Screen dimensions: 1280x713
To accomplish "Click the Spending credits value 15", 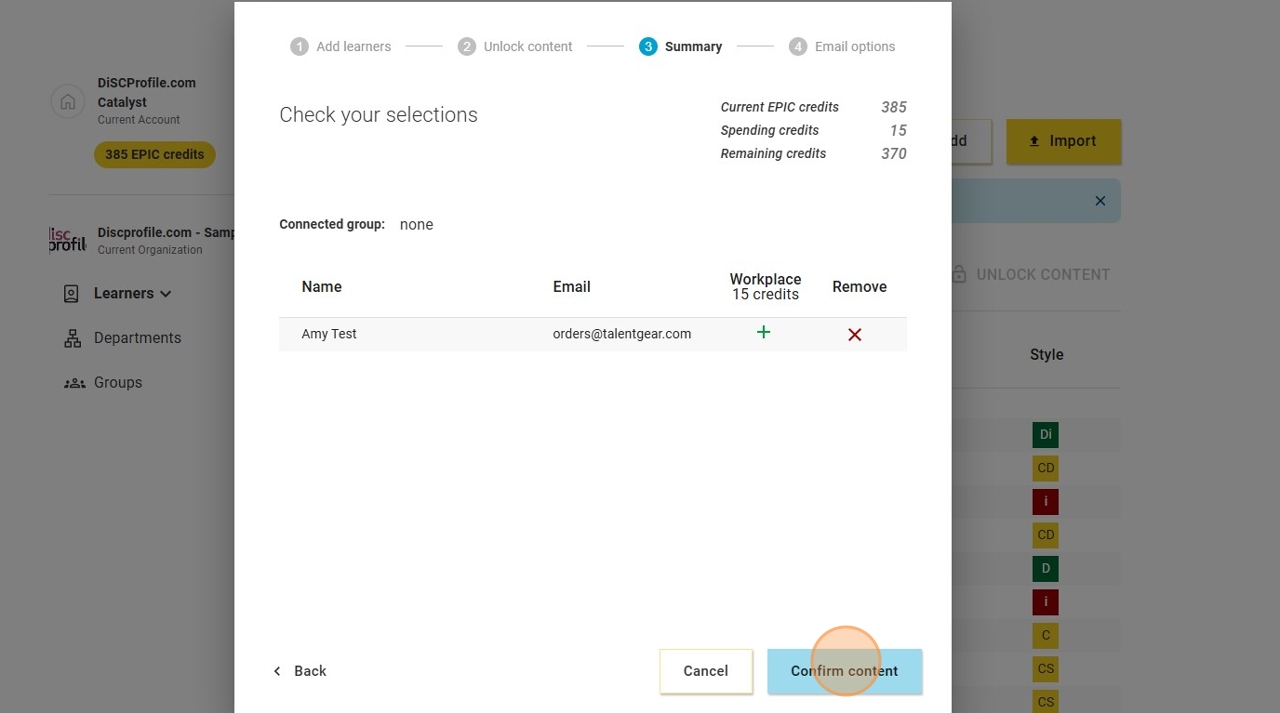I will (898, 130).
